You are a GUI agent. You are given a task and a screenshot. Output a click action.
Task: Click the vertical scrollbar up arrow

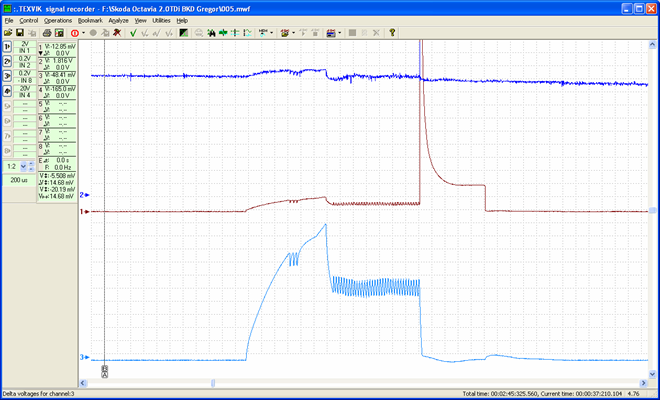[652, 45]
